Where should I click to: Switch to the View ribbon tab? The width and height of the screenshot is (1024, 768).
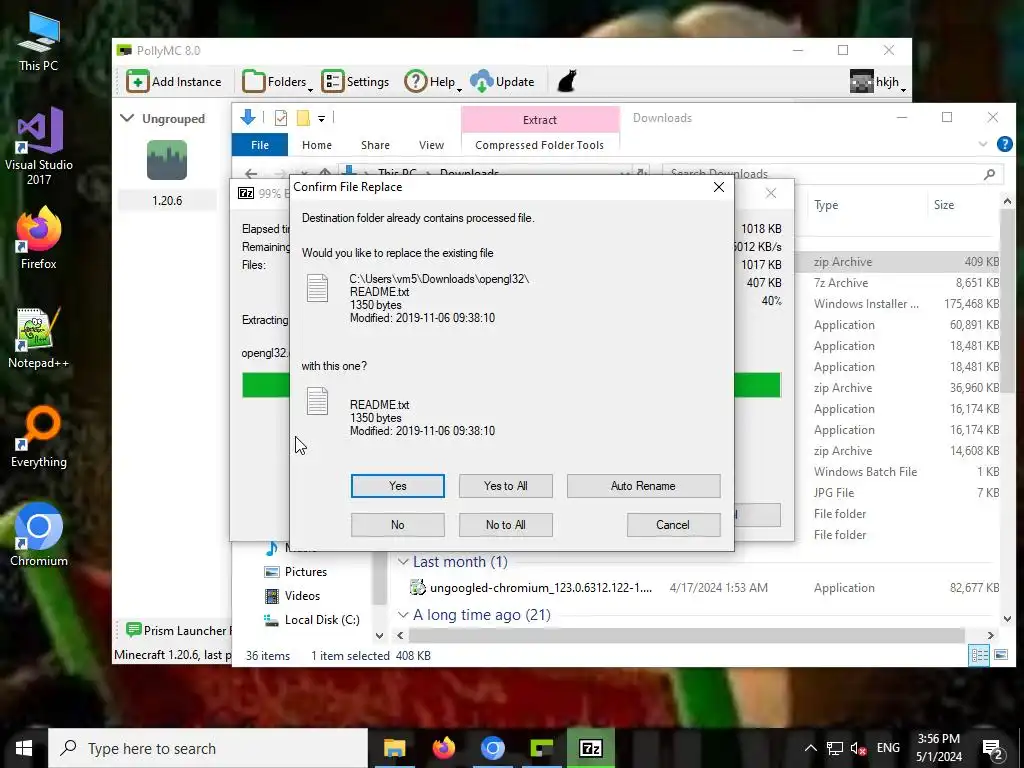coord(431,145)
